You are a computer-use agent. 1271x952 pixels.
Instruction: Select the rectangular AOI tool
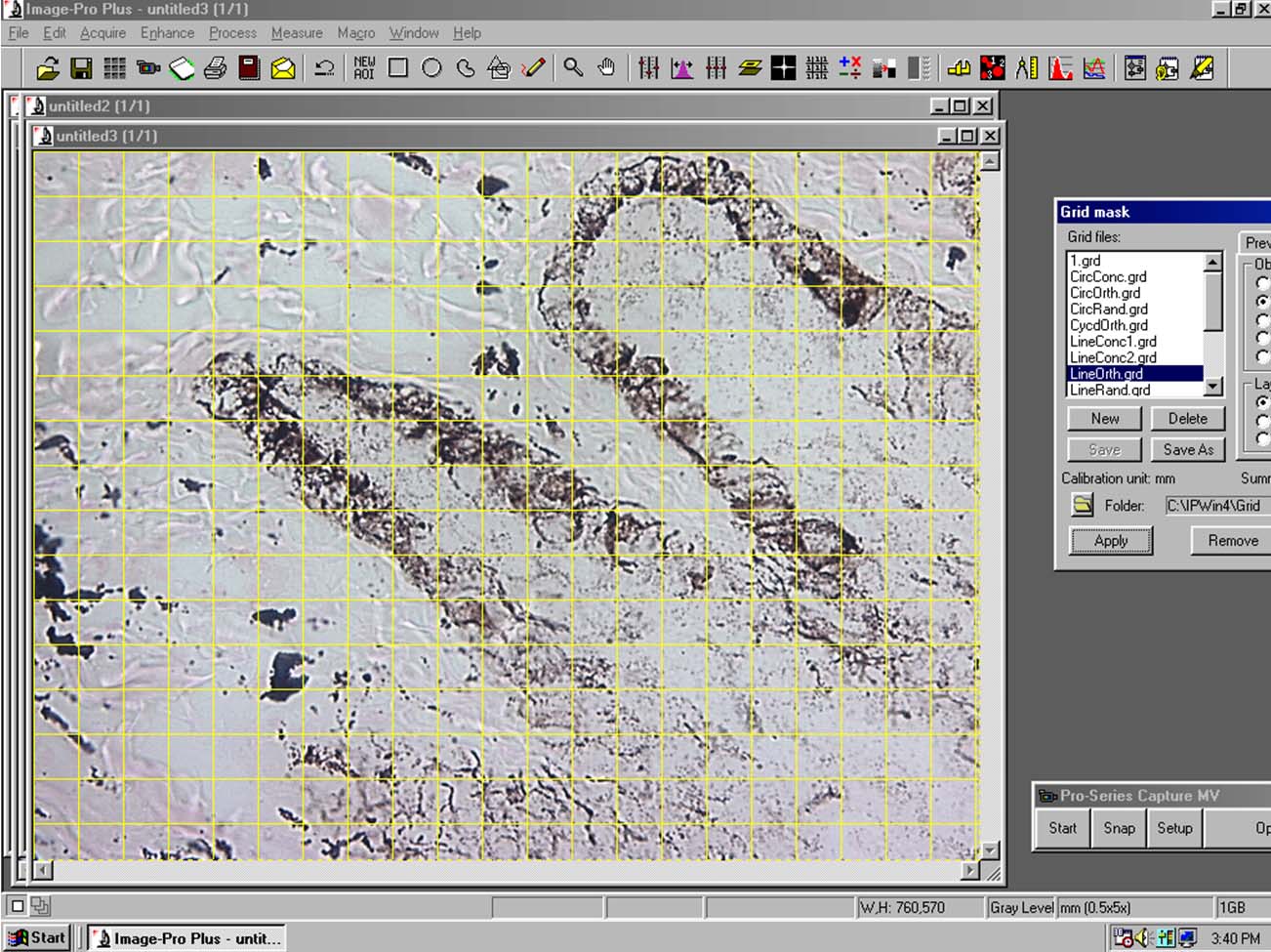[x=397, y=68]
